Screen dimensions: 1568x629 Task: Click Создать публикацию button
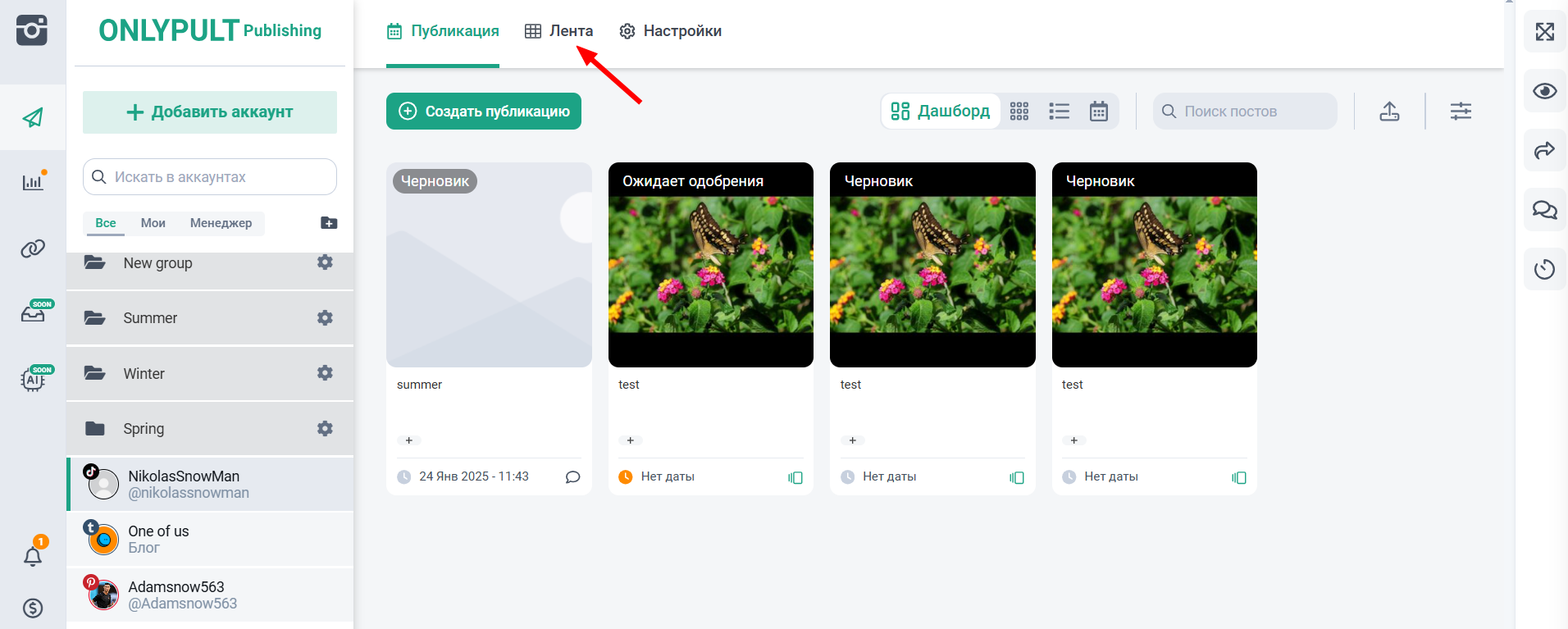484,112
